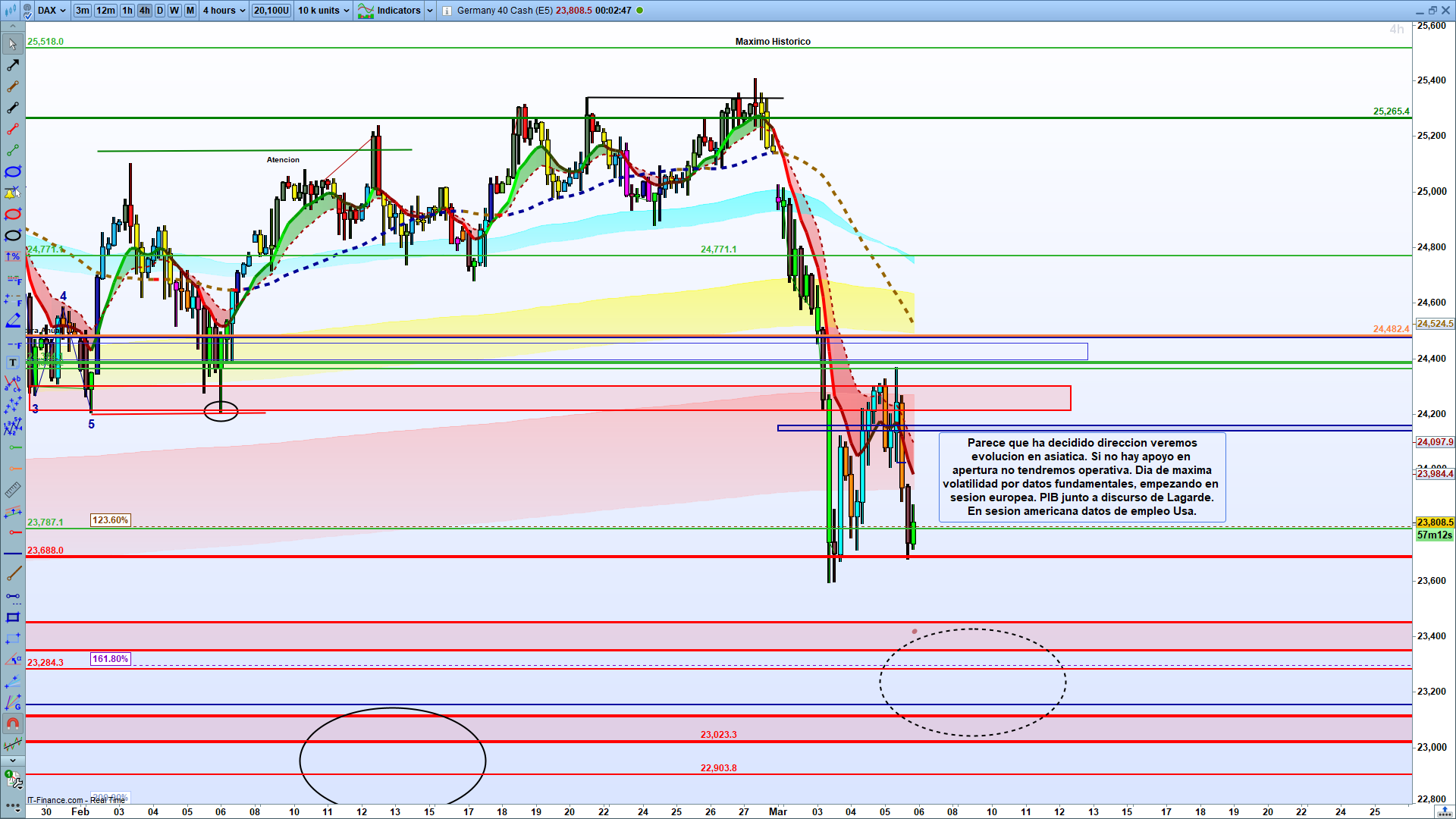Viewport: 1456px width, 819px height.
Task: Click the 20,100U units button
Action: pyautogui.click(x=271, y=11)
